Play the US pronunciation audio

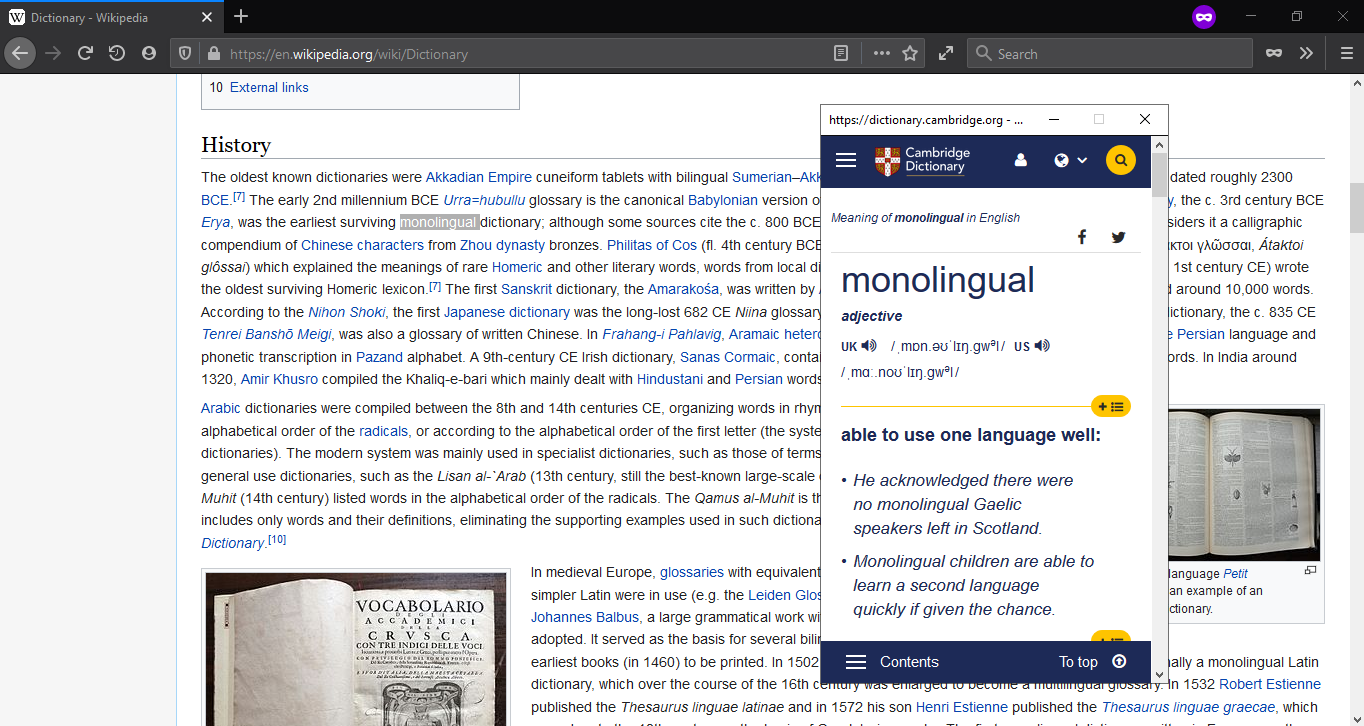(x=1042, y=346)
